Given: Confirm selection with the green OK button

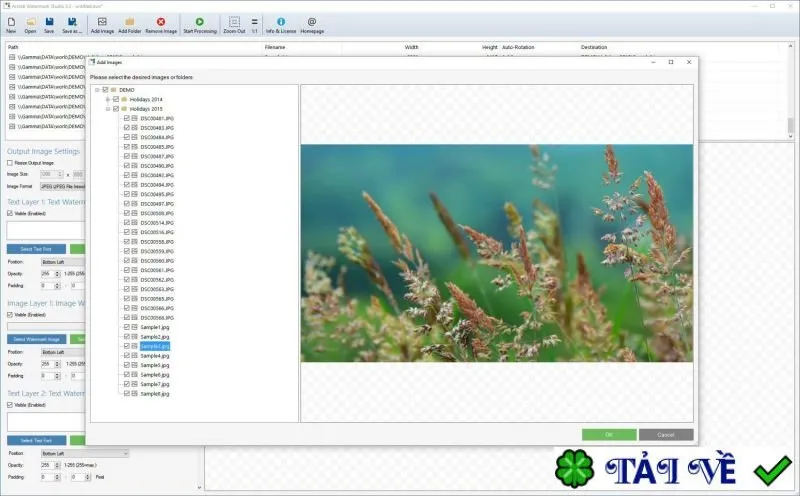Looking at the screenshot, I should (x=609, y=435).
